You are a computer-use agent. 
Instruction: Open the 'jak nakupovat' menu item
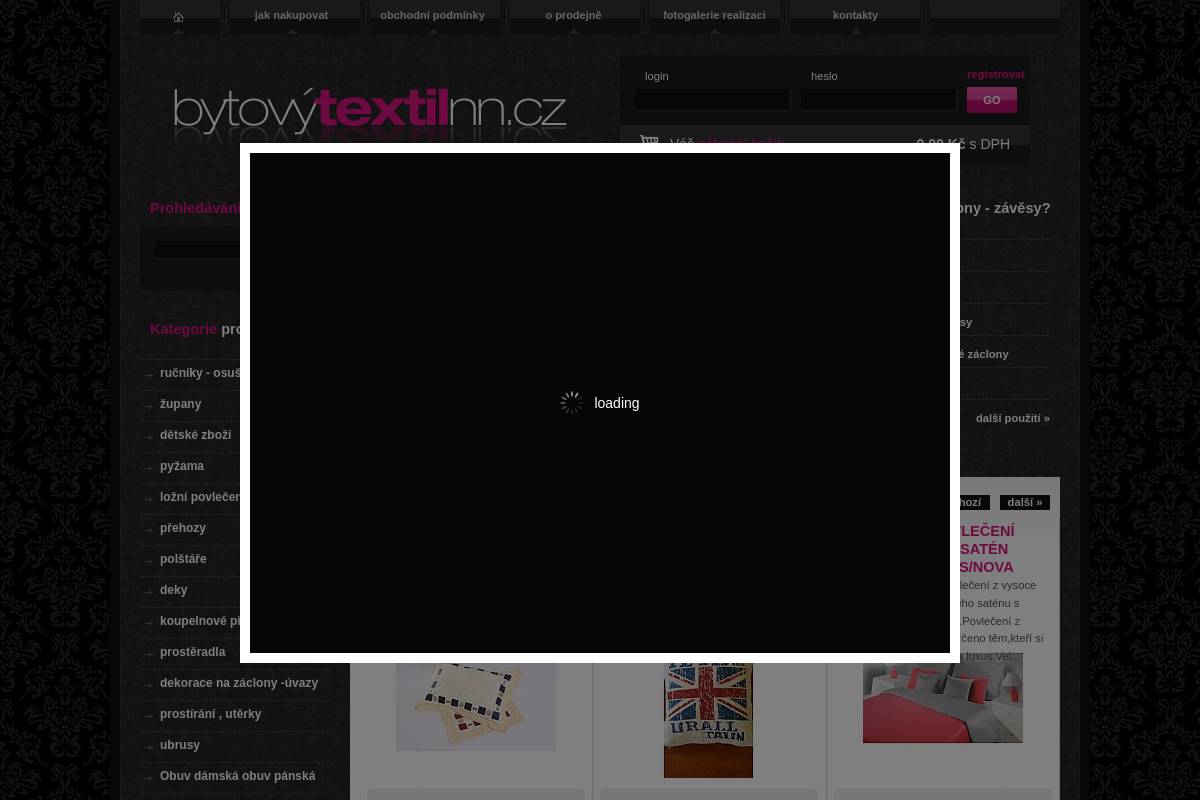[x=291, y=15]
